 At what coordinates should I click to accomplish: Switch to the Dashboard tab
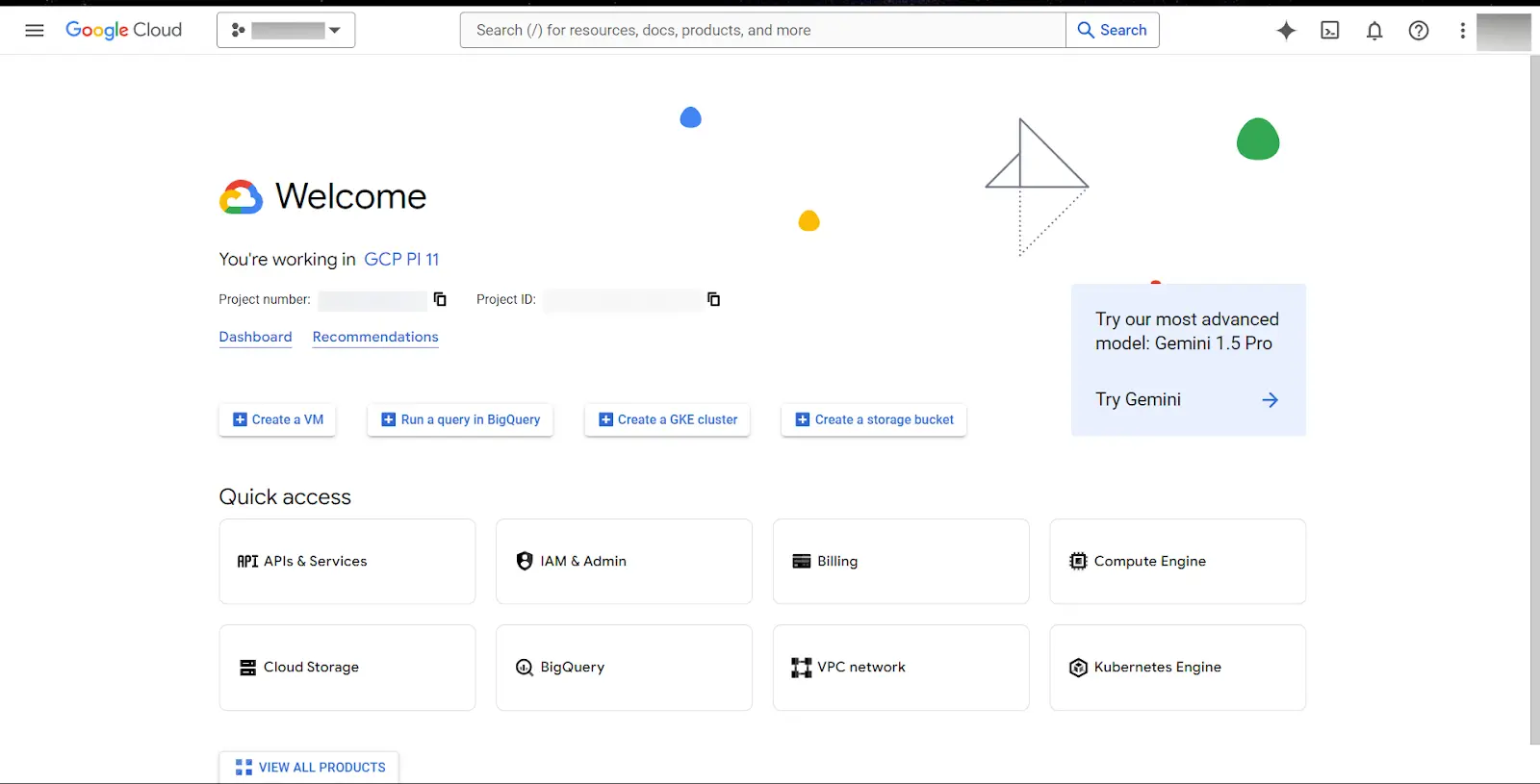(x=255, y=337)
